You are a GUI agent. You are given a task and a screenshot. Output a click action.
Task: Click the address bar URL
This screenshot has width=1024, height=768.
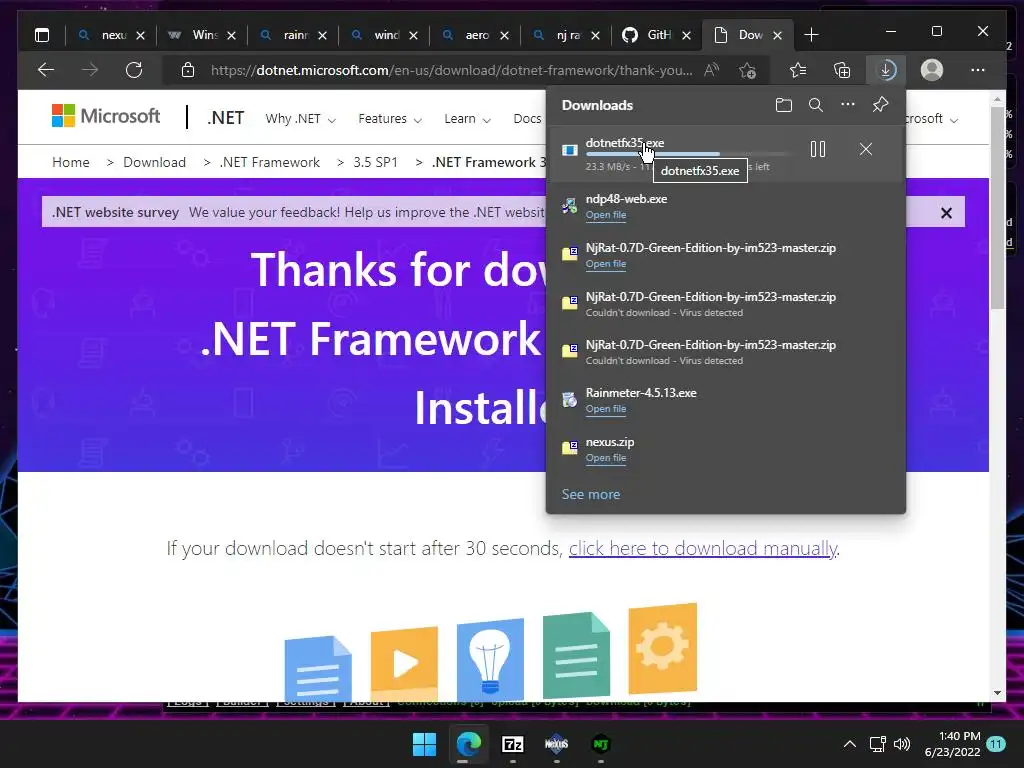point(451,70)
